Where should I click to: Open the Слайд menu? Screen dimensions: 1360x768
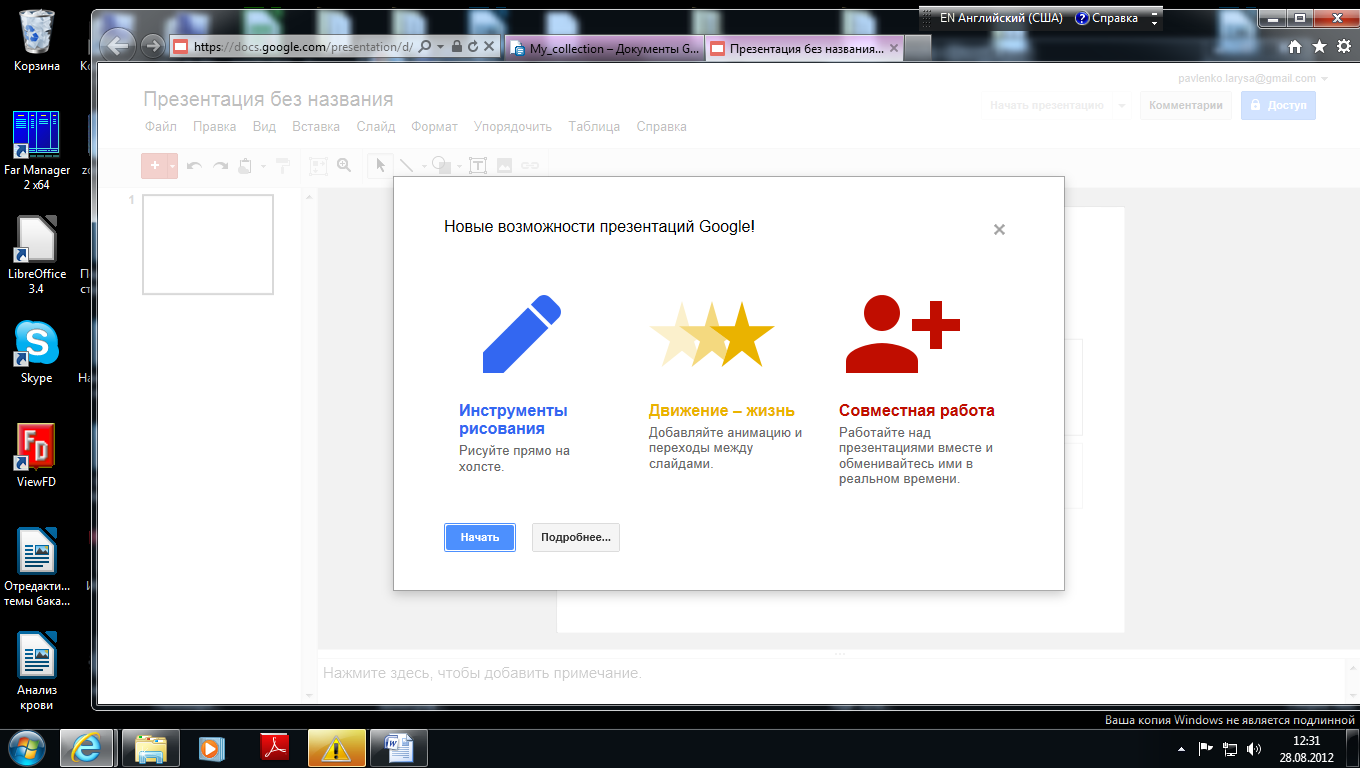pyautogui.click(x=376, y=126)
